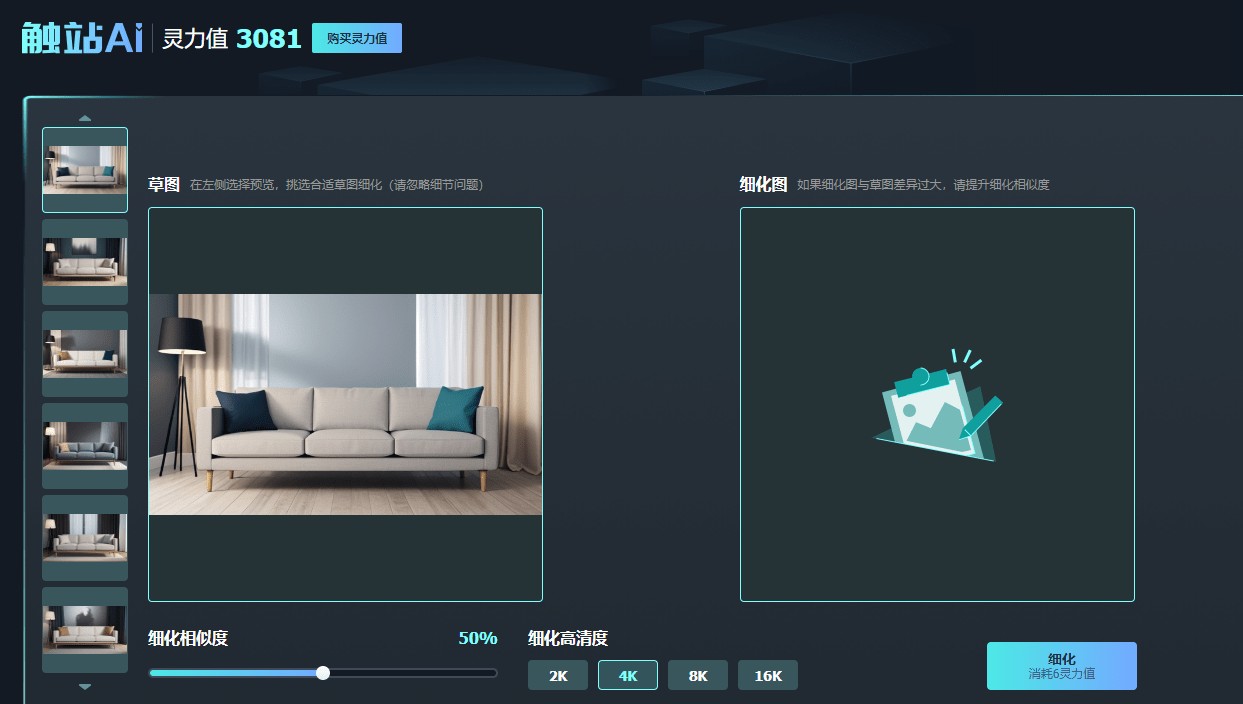Click the 50% similarity value
1243x704 pixels.
click(x=478, y=638)
